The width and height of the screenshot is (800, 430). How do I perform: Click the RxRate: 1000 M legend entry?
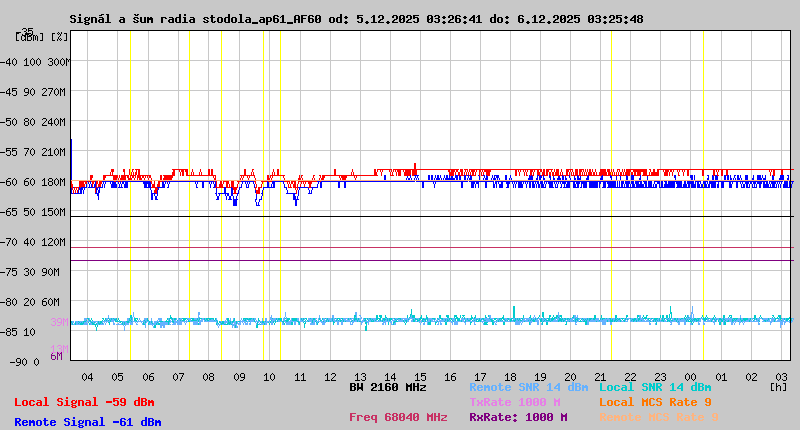517,417
